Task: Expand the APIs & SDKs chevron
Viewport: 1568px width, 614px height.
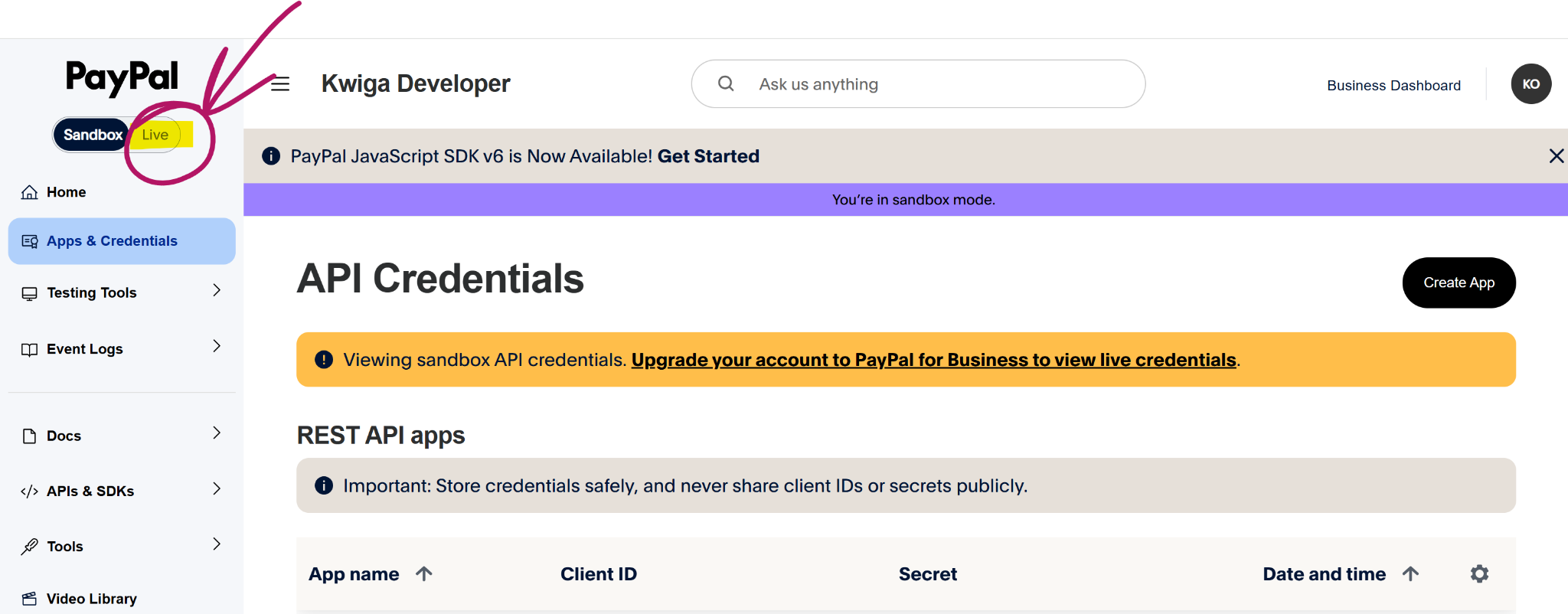Action: [217, 488]
